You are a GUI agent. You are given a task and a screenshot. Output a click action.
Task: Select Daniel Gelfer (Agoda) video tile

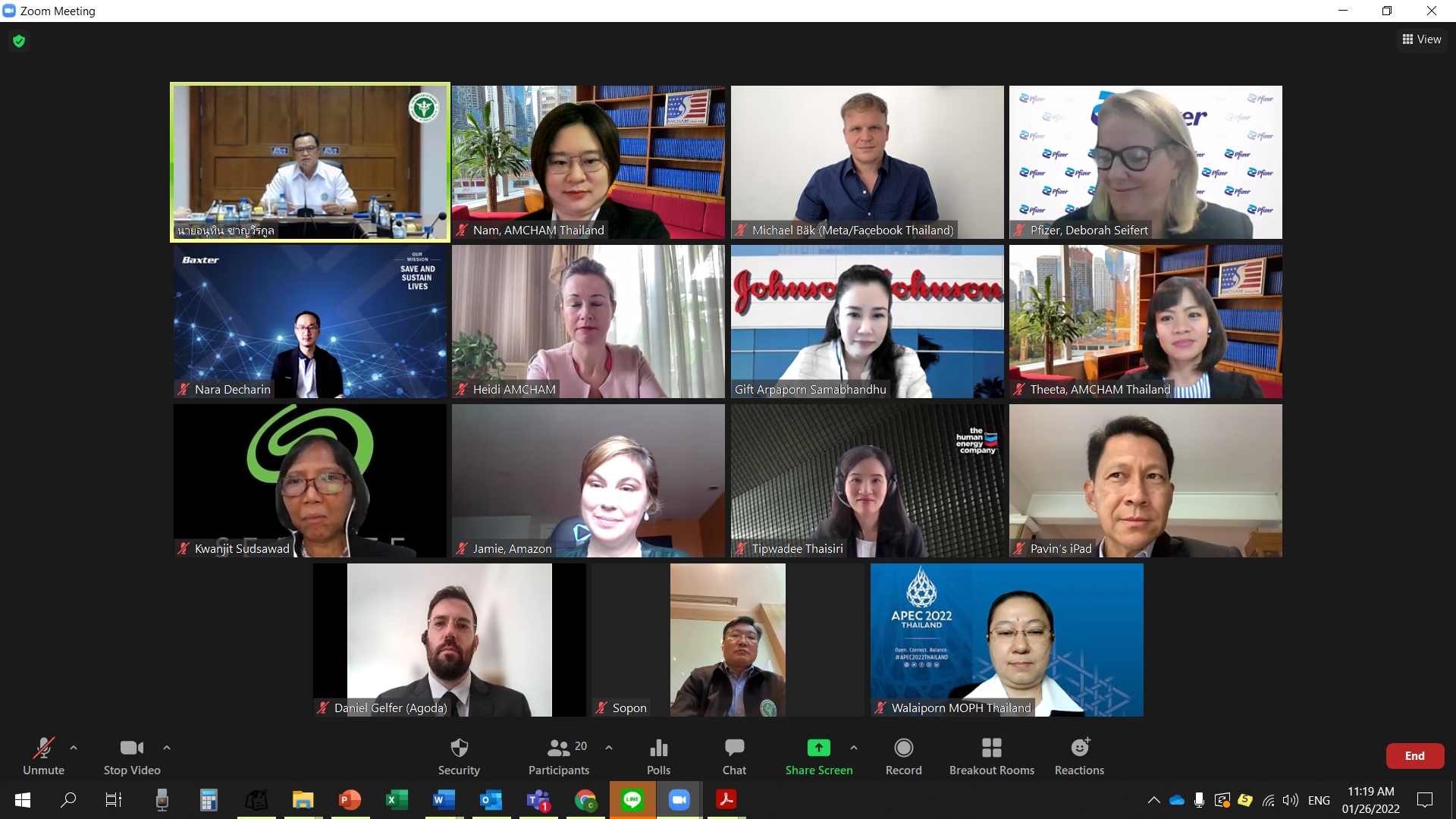pos(450,640)
